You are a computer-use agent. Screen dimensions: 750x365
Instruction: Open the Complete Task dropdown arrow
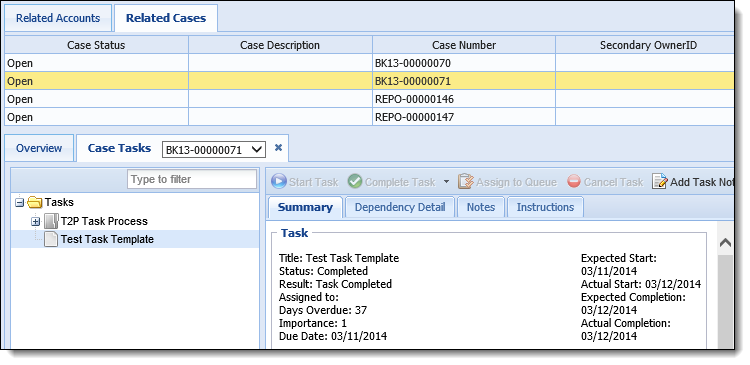(x=446, y=182)
